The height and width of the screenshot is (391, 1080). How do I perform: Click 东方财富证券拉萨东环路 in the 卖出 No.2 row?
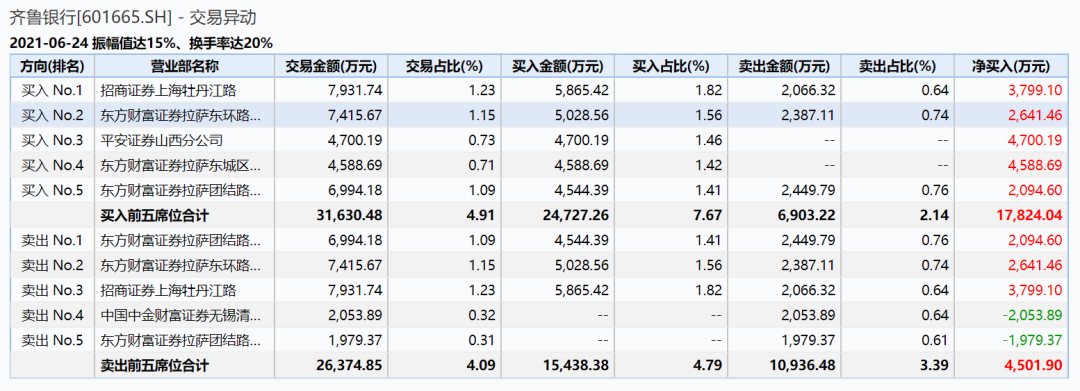[x=181, y=265]
